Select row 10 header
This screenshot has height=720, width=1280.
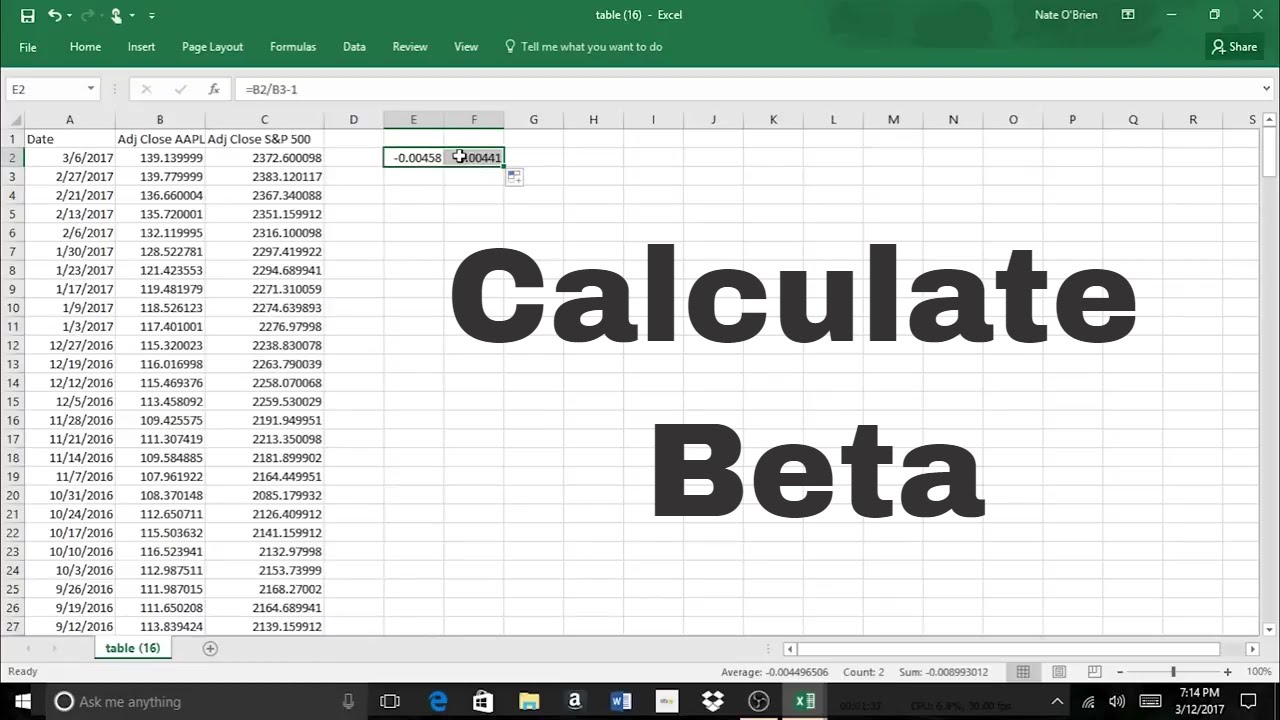[x=12, y=308]
